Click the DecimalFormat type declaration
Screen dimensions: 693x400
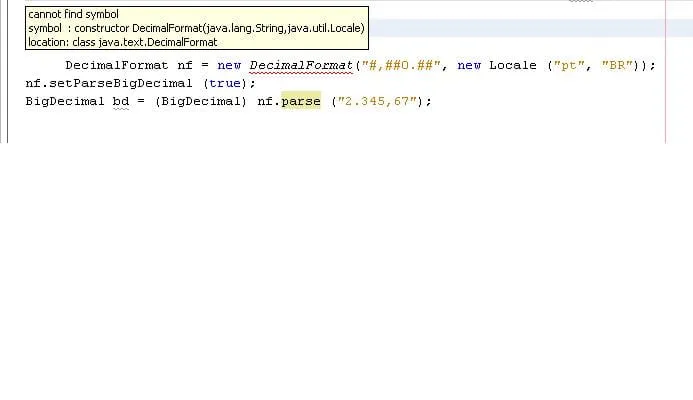(117, 65)
